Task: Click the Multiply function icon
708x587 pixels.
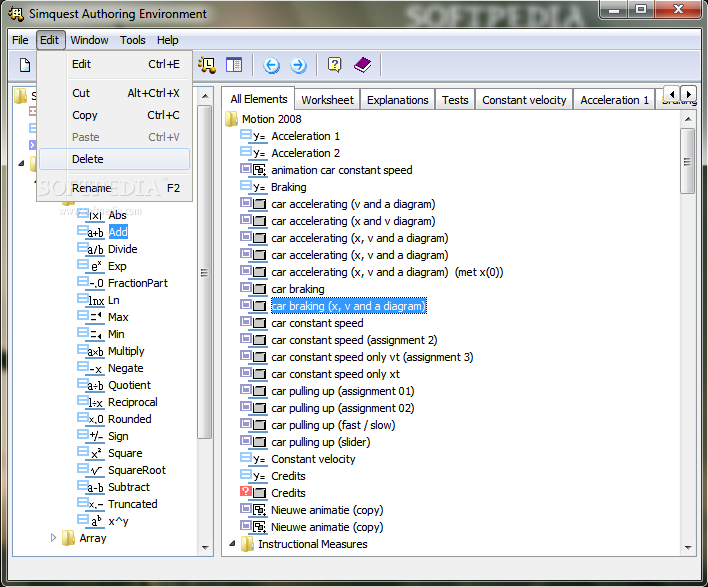Action: (x=90, y=351)
